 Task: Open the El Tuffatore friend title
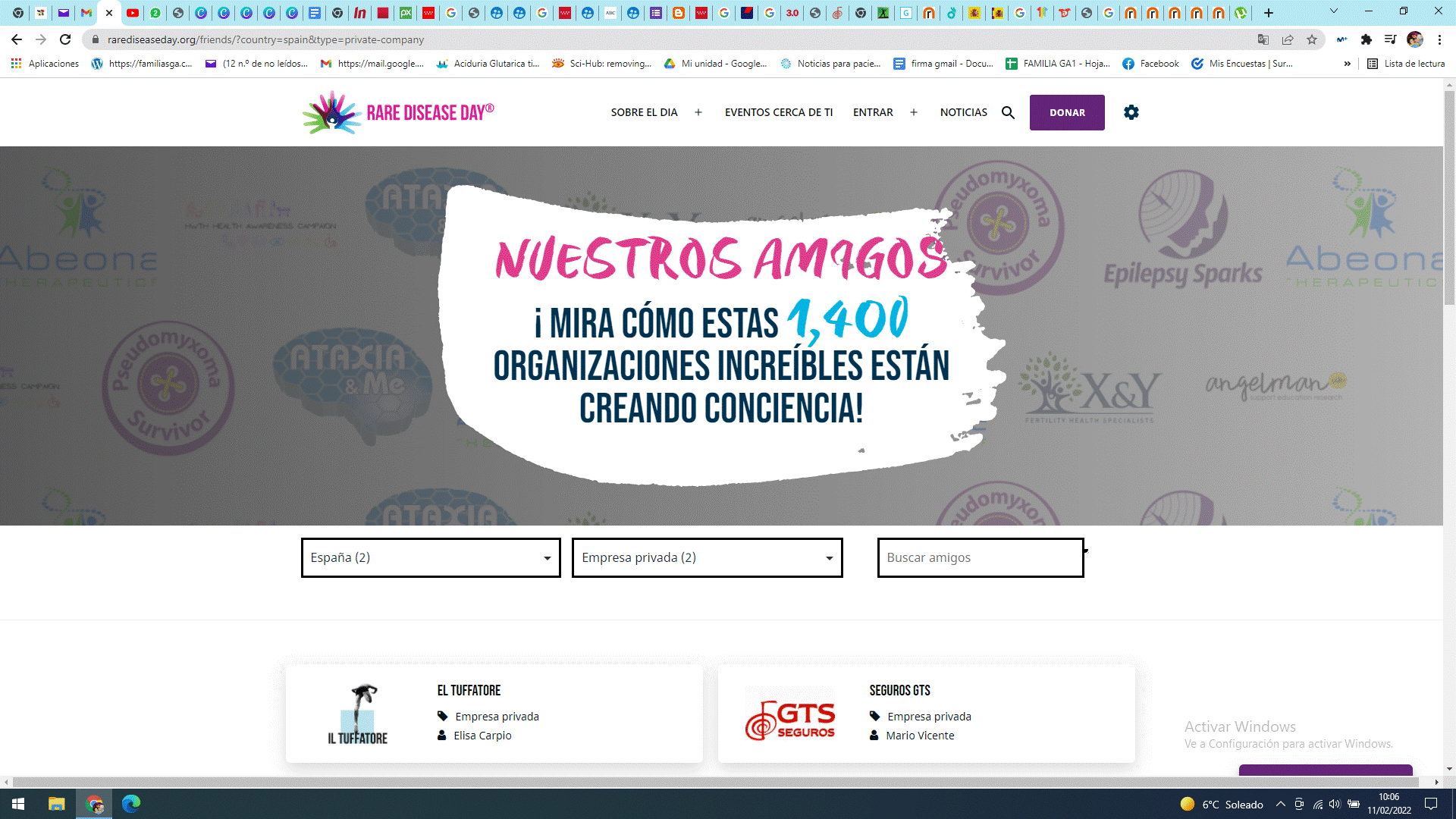[x=469, y=690]
